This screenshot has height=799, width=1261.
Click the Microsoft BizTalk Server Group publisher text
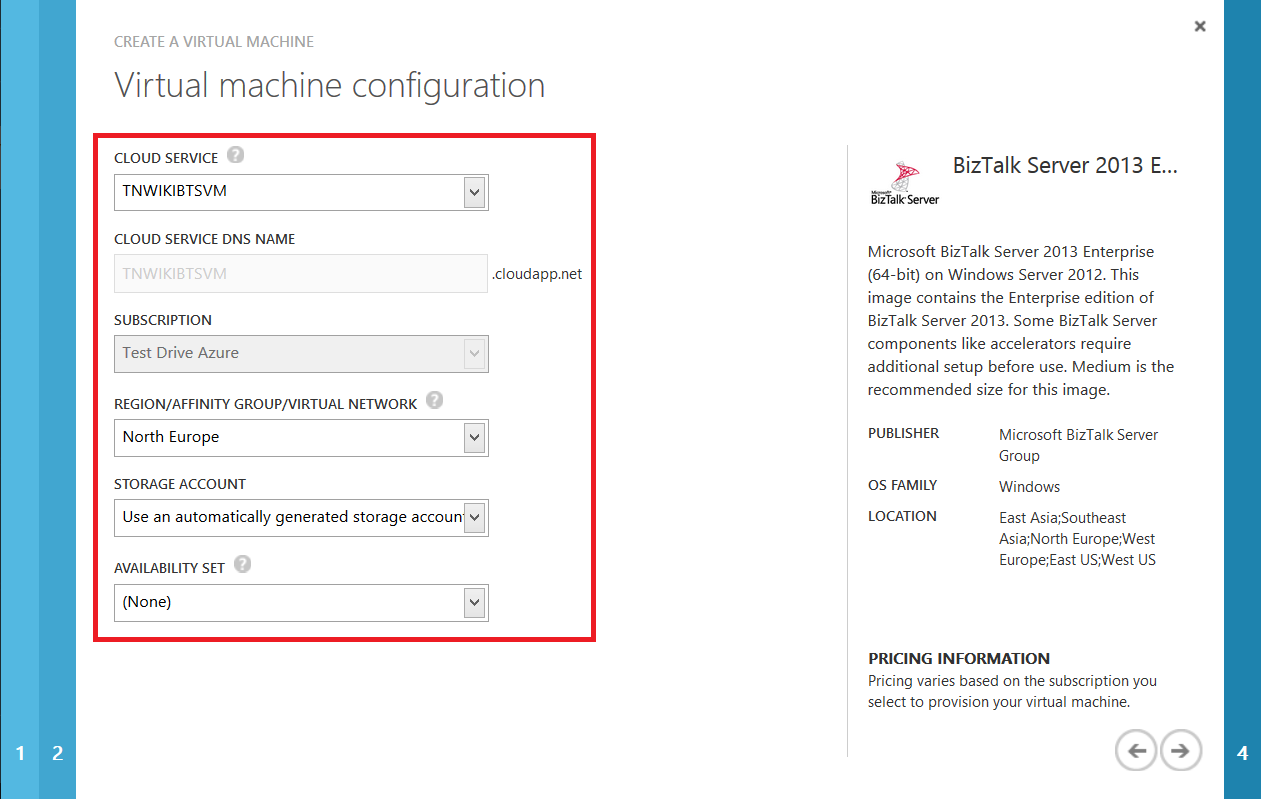pyautogui.click(x=1078, y=445)
